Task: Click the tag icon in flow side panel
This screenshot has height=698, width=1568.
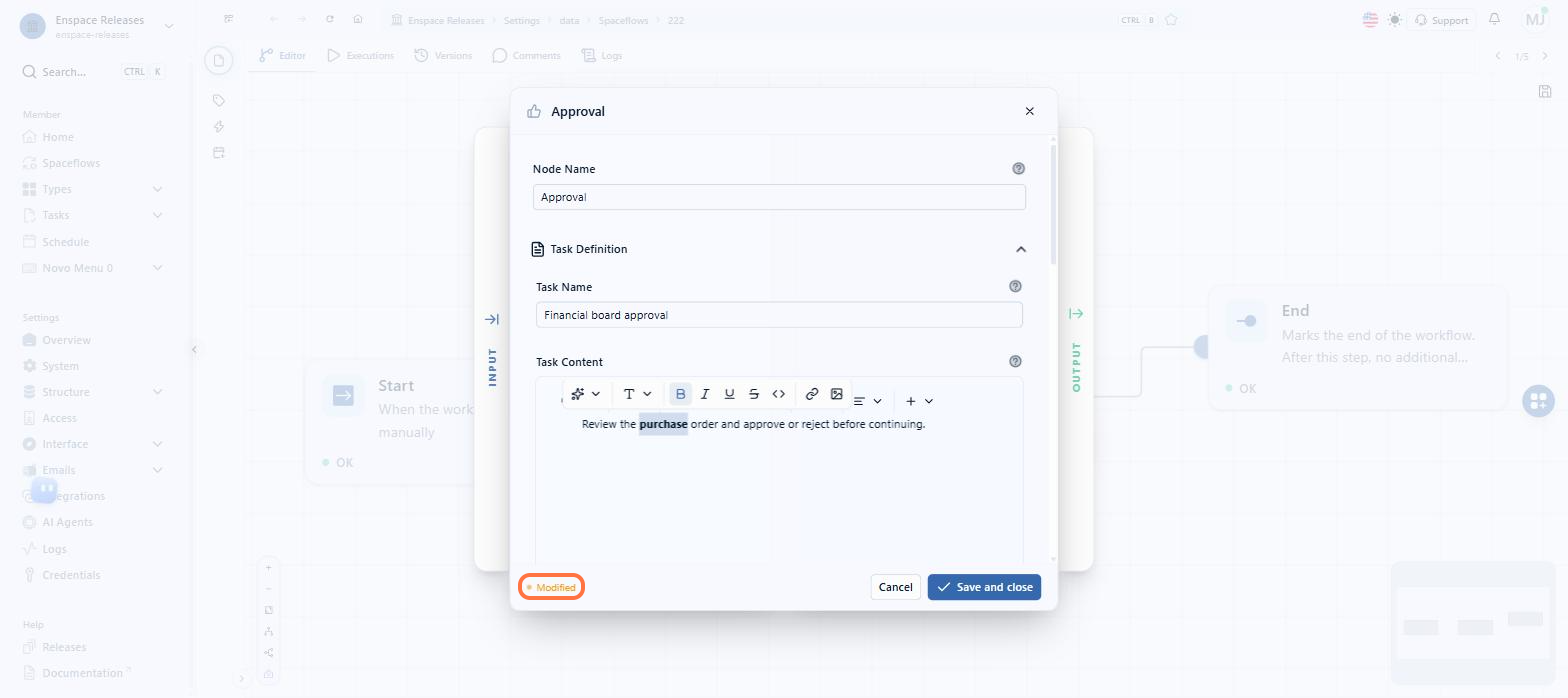Action: pos(219,100)
